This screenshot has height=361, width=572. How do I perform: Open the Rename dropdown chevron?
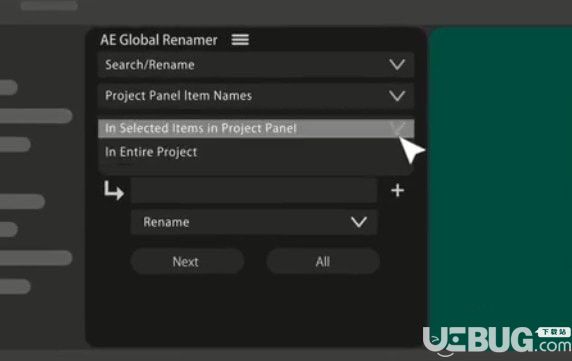(359, 222)
